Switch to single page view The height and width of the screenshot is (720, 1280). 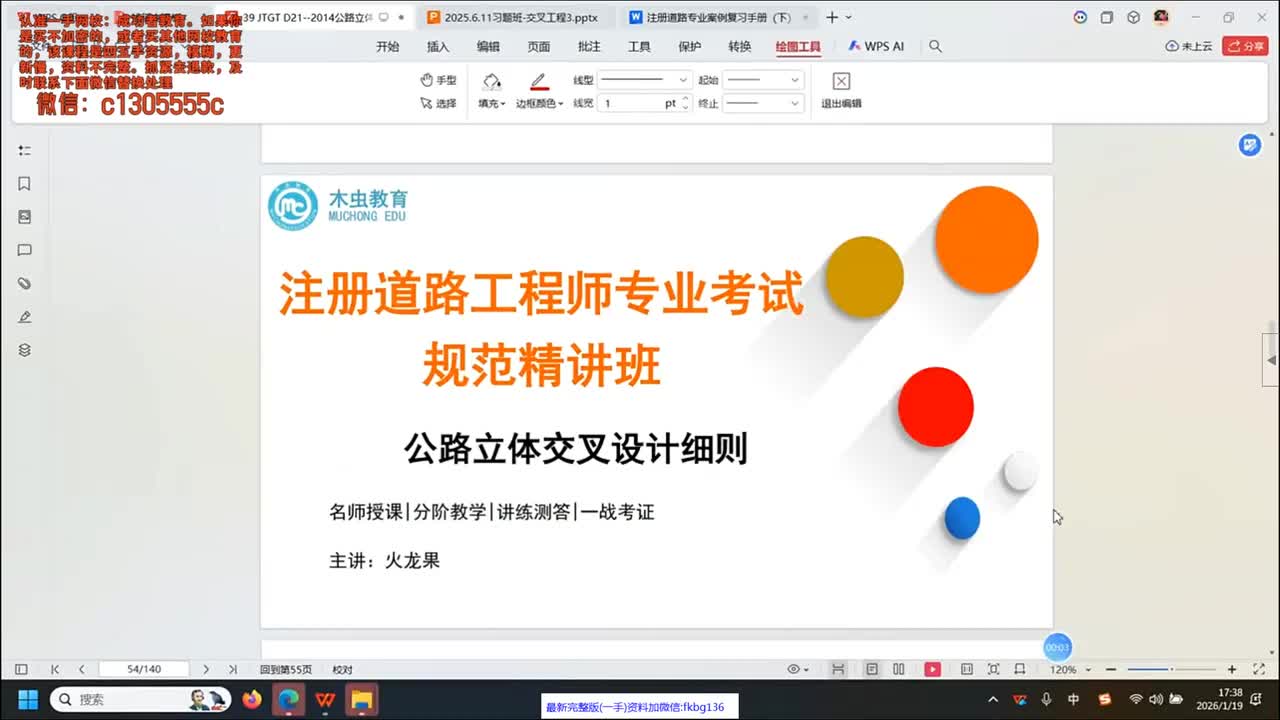pyautogui.click(x=872, y=669)
